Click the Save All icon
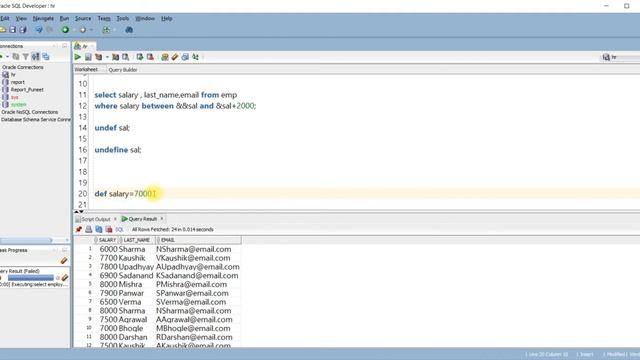Screen dimensions: 640x360 [23, 30]
